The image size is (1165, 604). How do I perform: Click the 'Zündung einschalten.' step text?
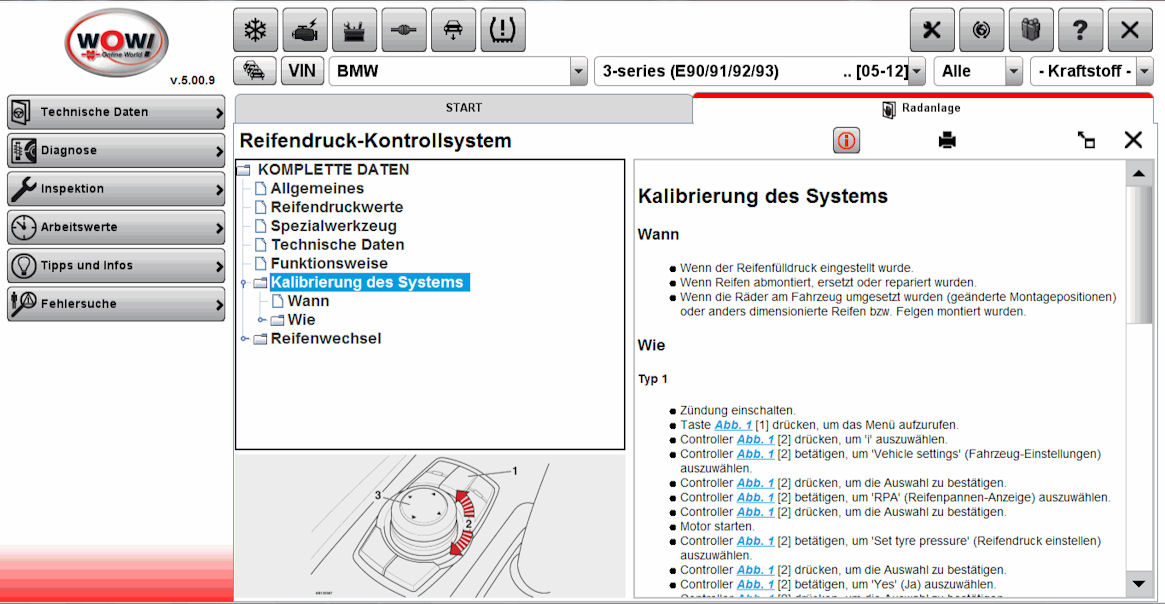coord(737,410)
